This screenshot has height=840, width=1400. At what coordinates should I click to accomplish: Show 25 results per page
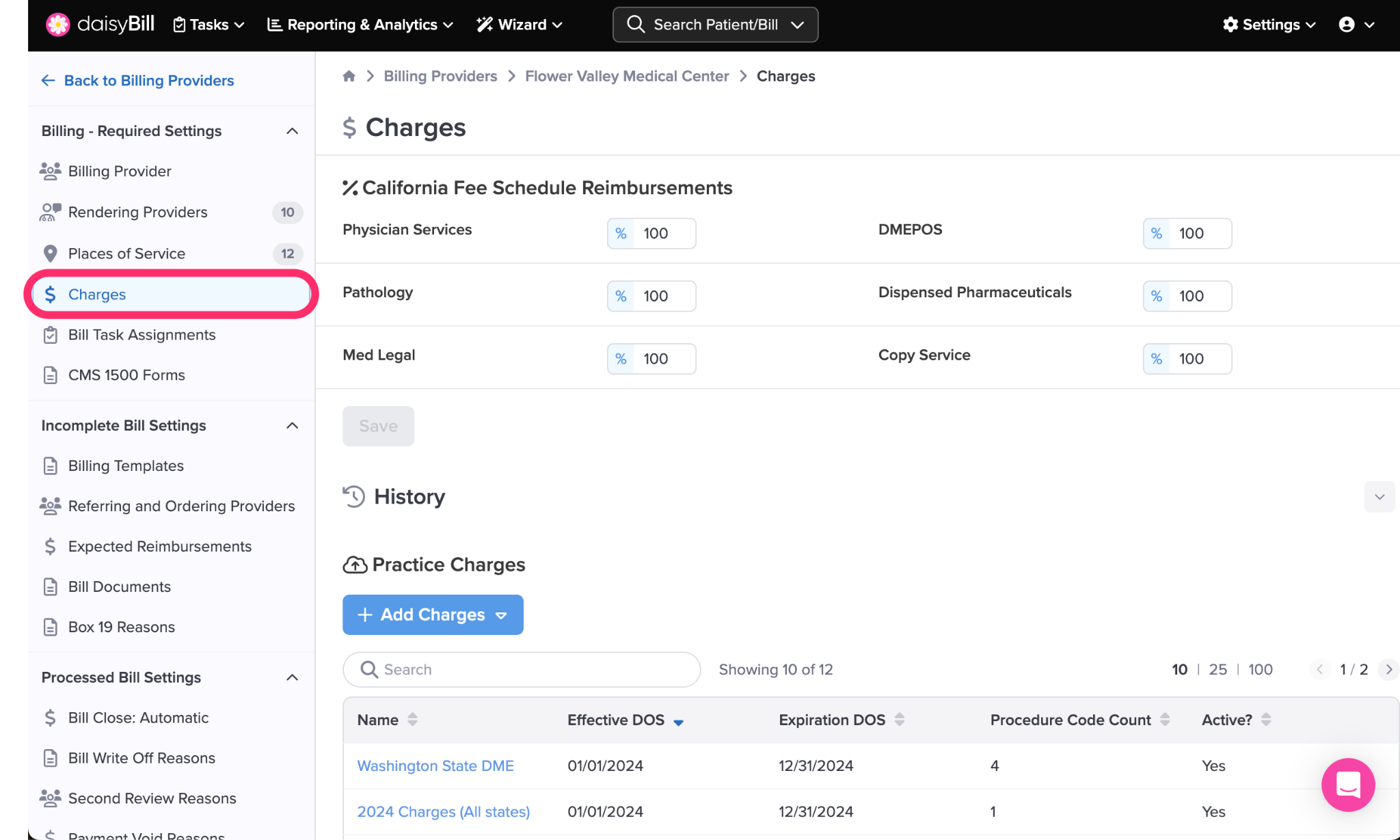tap(1217, 669)
